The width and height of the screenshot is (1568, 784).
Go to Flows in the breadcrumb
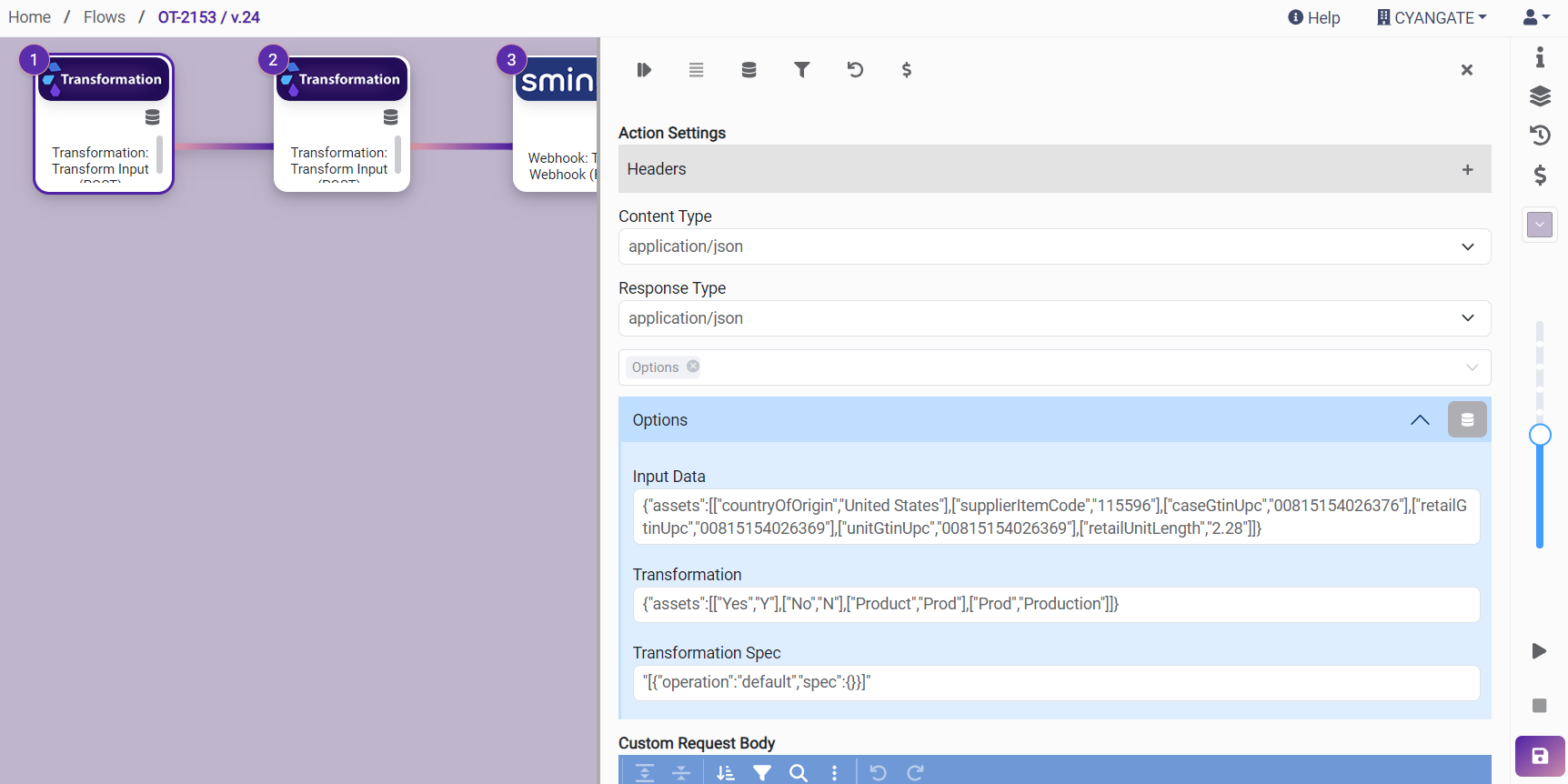105,17
